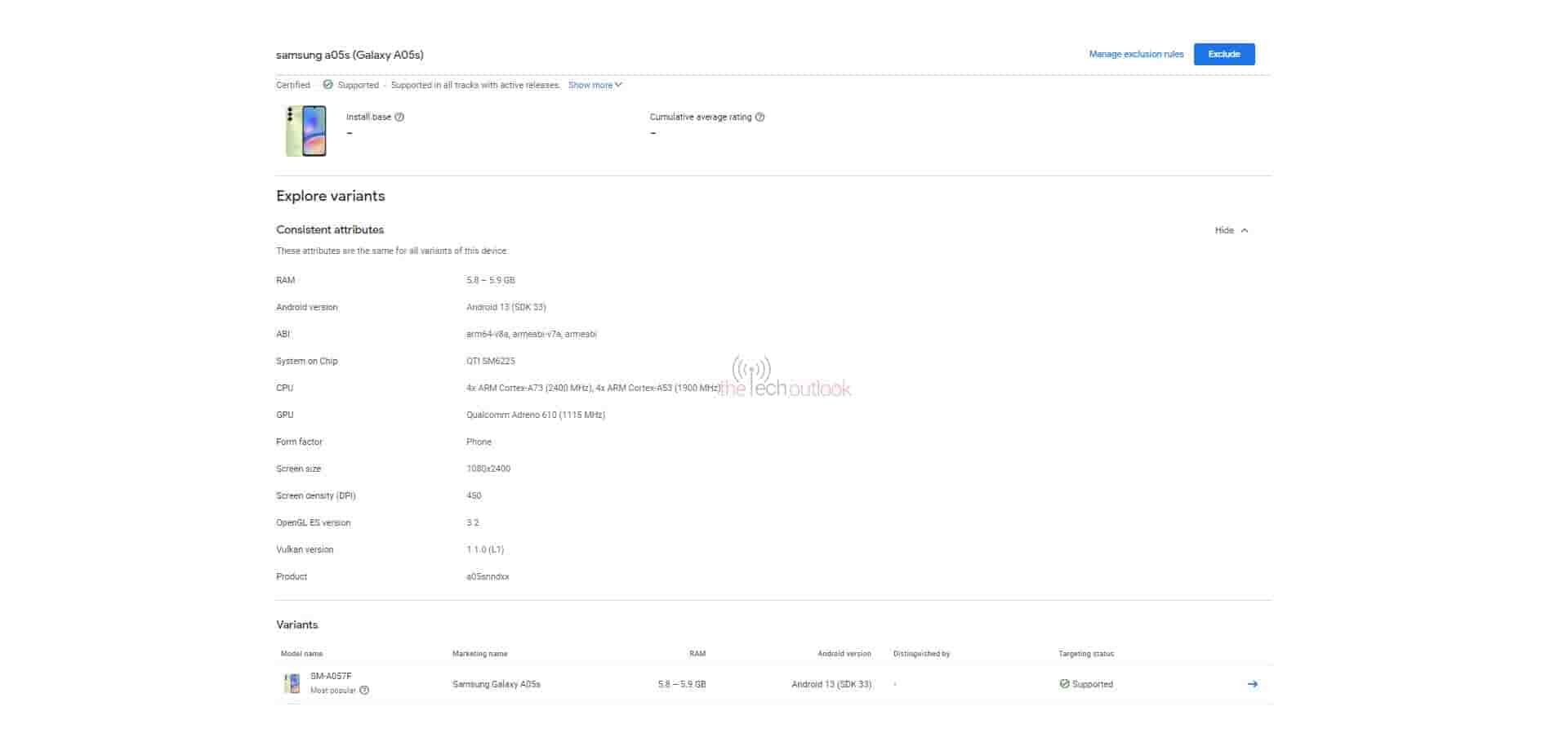This screenshot has height=751, width=1568.
Task: Click the blue Exclude button
Action: [1223, 54]
